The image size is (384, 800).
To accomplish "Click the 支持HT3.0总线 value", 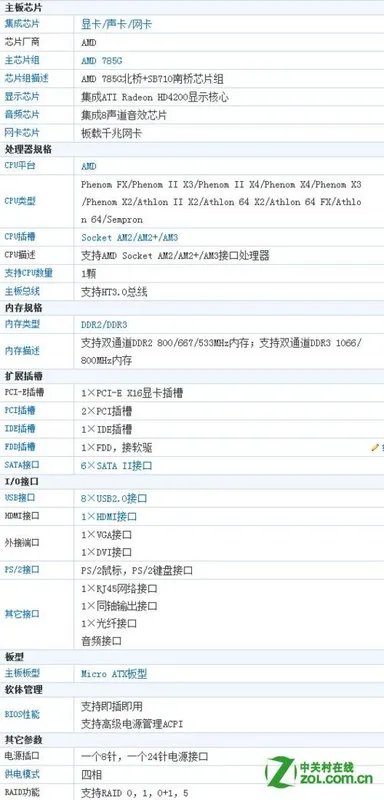I will tap(115, 292).
